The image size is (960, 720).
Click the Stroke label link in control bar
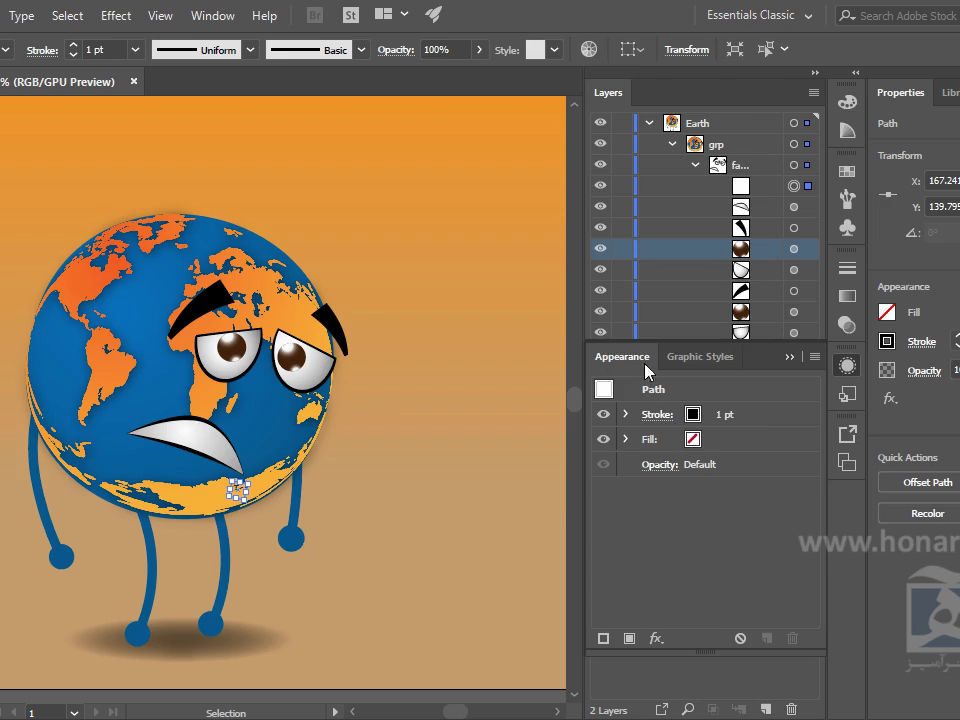point(42,50)
